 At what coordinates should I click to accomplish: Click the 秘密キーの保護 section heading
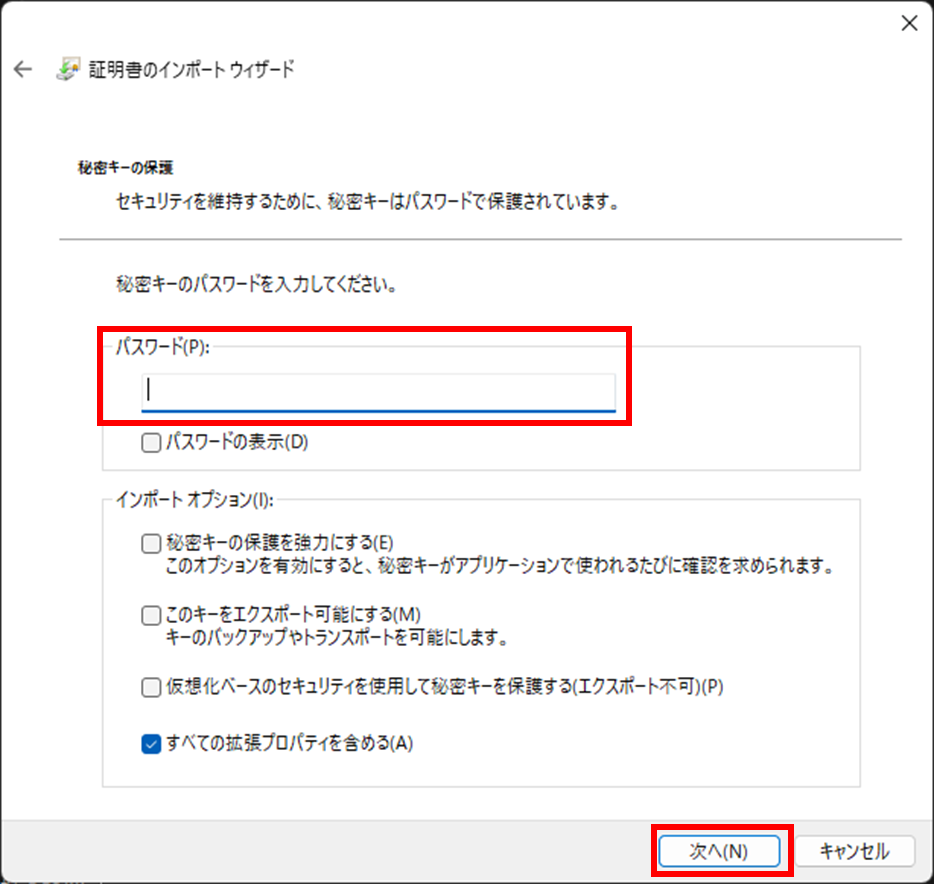[125, 167]
